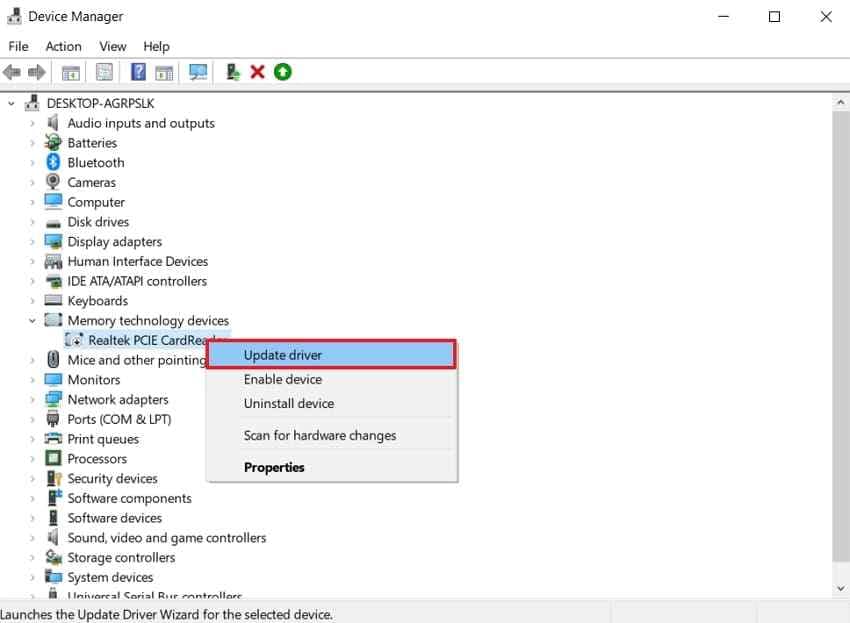The height and width of the screenshot is (623, 850).
Task: Select the IDE ATA/ATAPI controllers row
Action: 137,281
